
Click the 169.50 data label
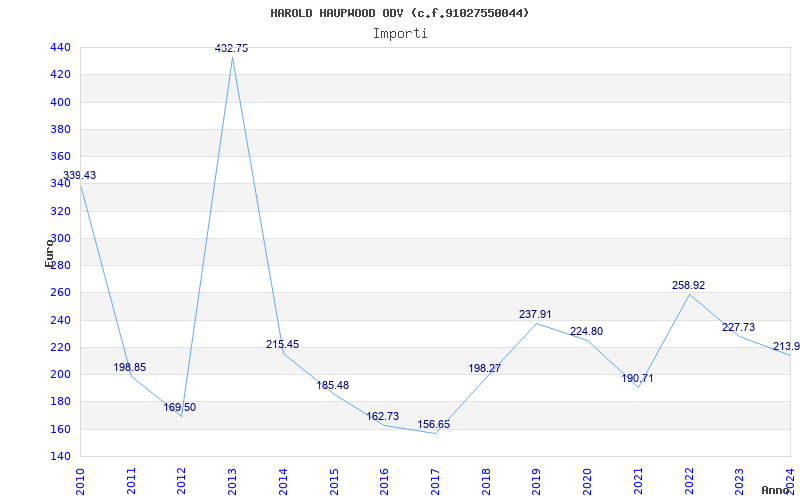180,408
